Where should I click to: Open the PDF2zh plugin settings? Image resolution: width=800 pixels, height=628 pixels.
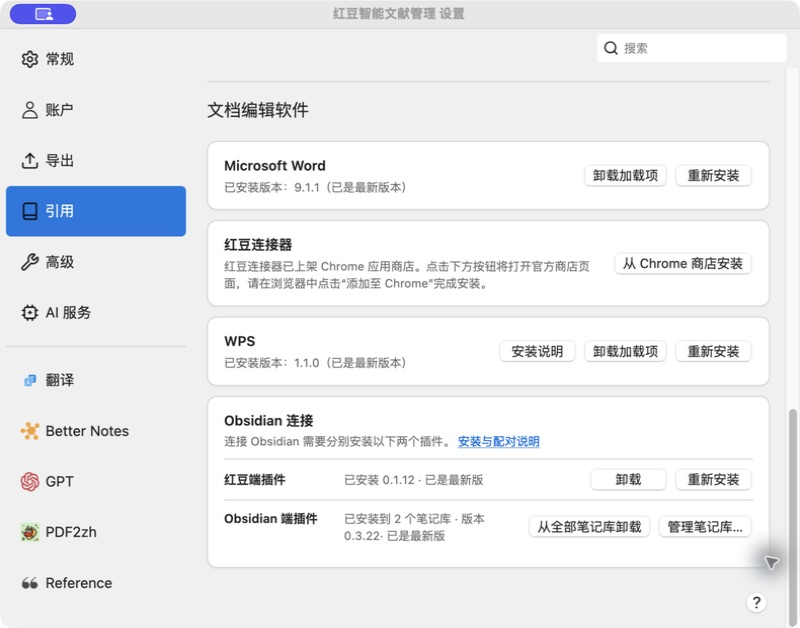(x=96, y=532)
